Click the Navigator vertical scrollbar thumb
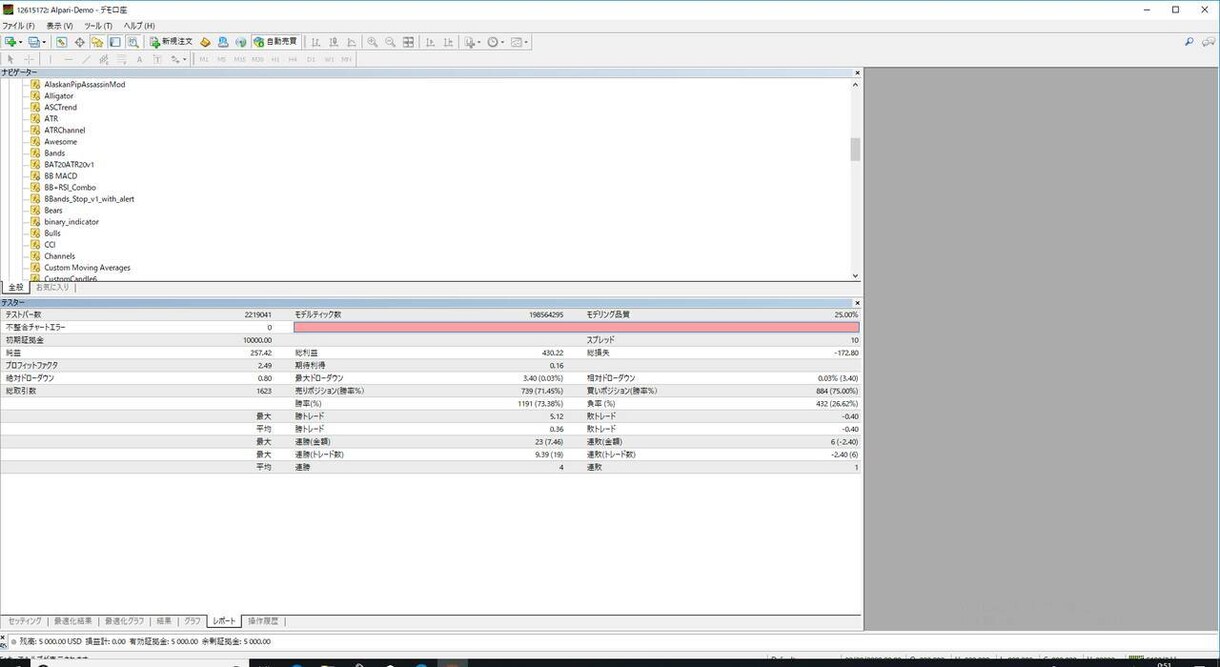This screenshot has width=1220, height=667. tap(855, 149)
